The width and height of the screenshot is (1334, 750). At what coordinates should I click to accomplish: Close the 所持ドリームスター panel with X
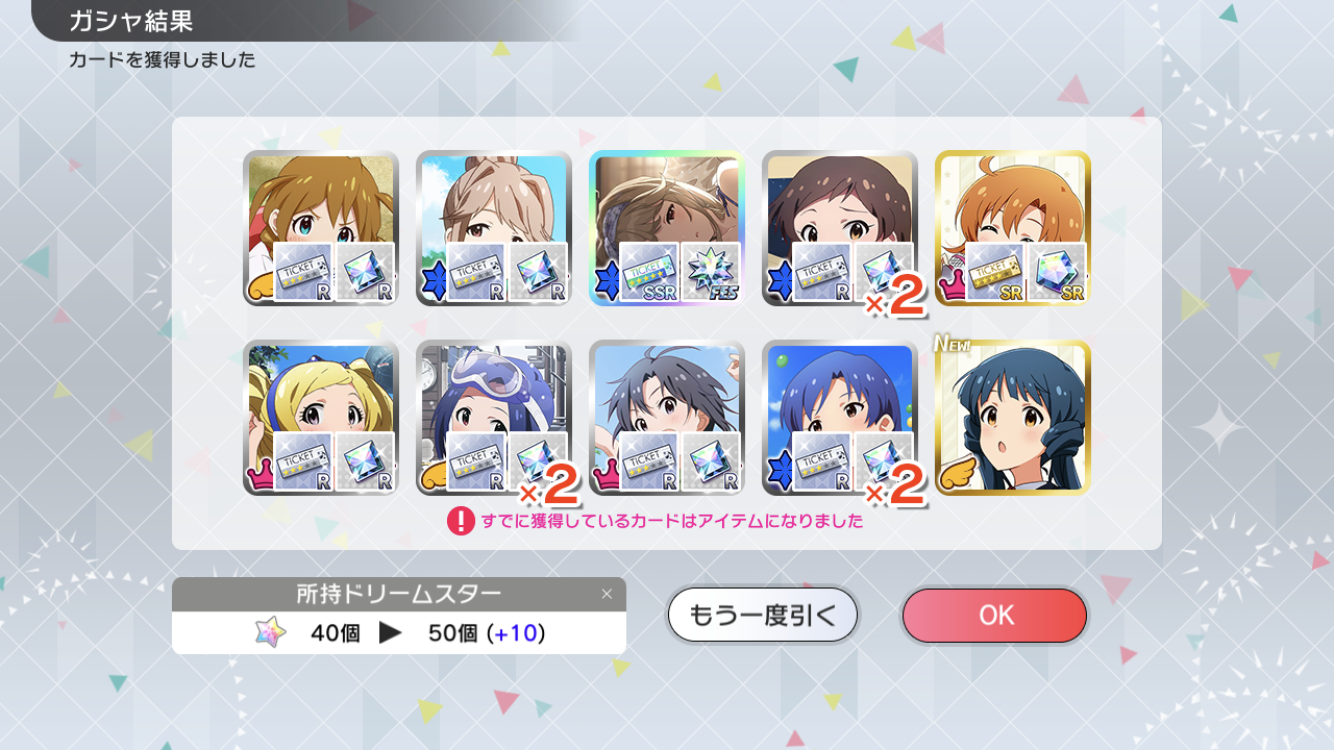[x=606, y=594]
